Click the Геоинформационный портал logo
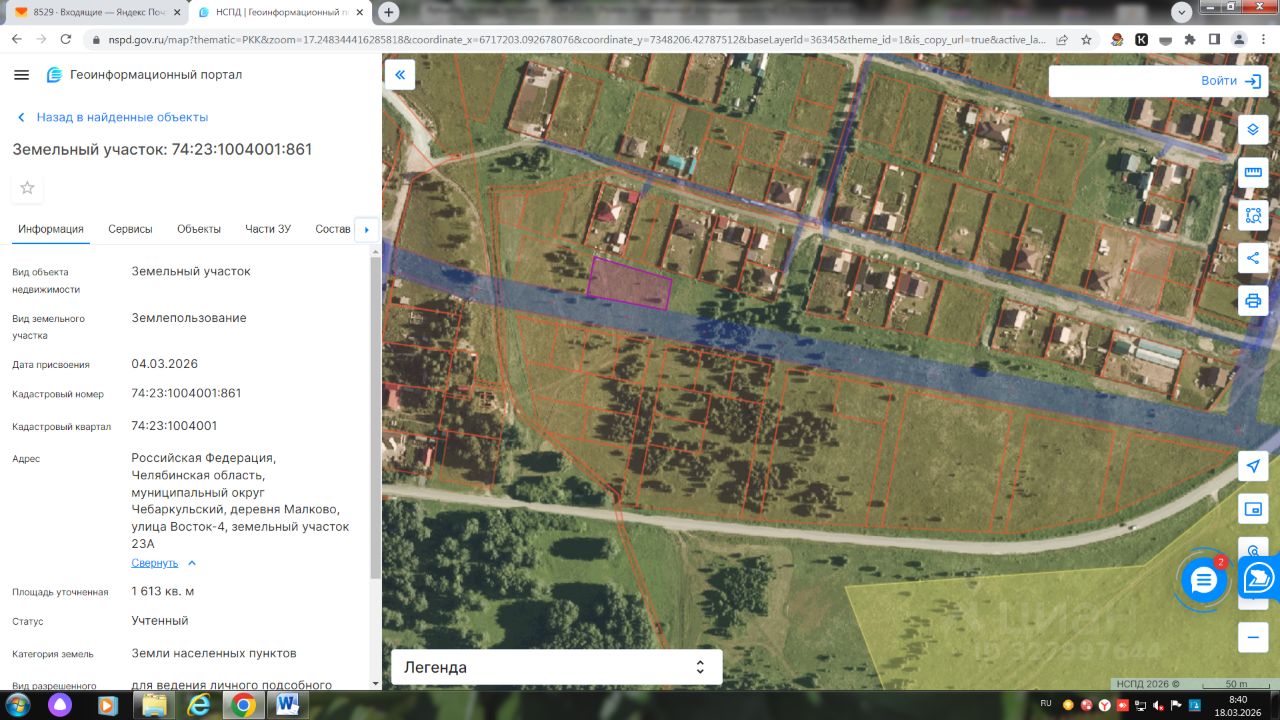Image resolution: width=1280 pixels, height=720 pixels. [x=144, y=75]
